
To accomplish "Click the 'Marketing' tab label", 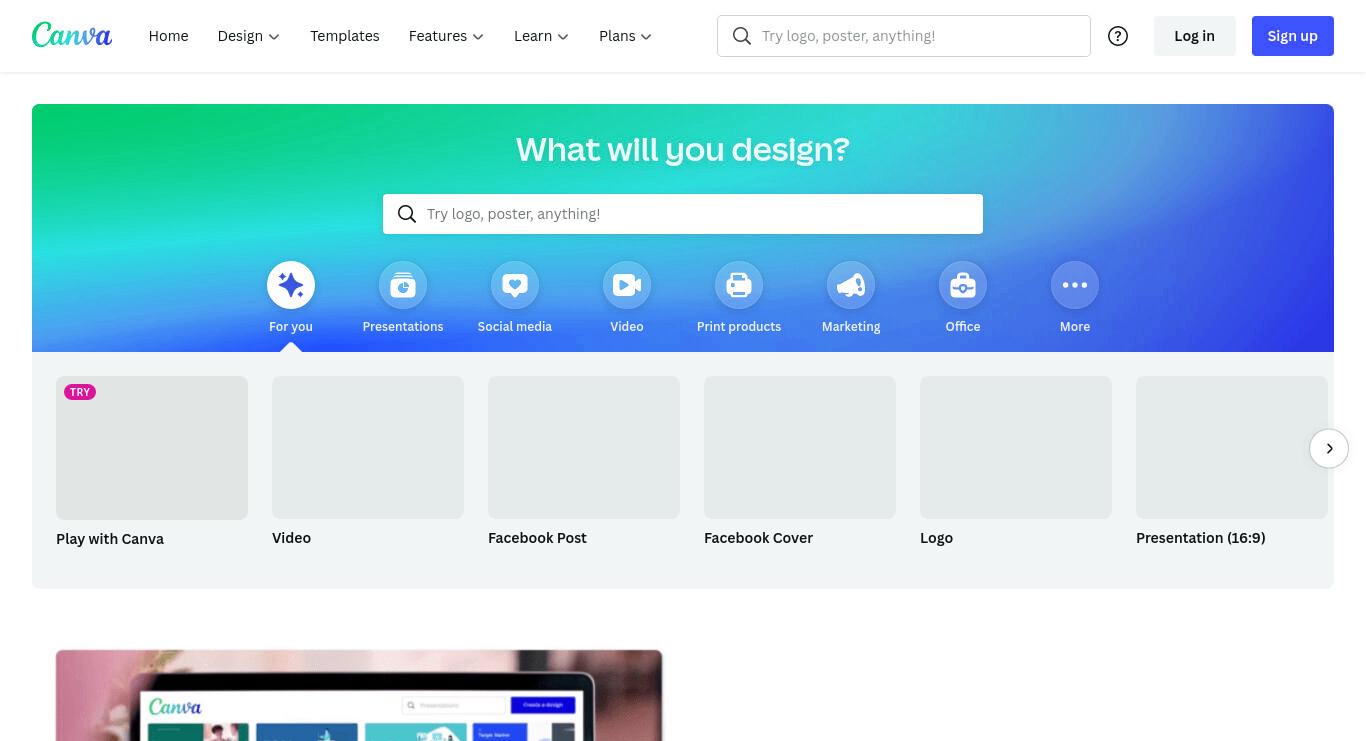I will tap(851, 327).
